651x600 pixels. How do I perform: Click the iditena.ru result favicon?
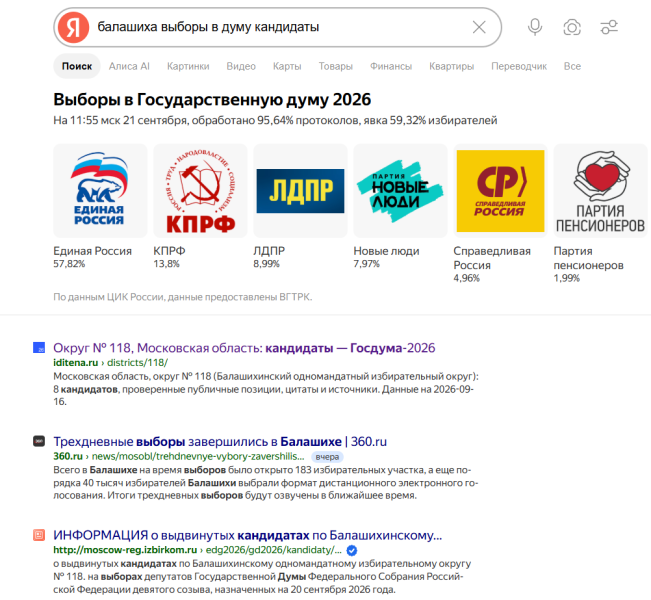(39, 348)
